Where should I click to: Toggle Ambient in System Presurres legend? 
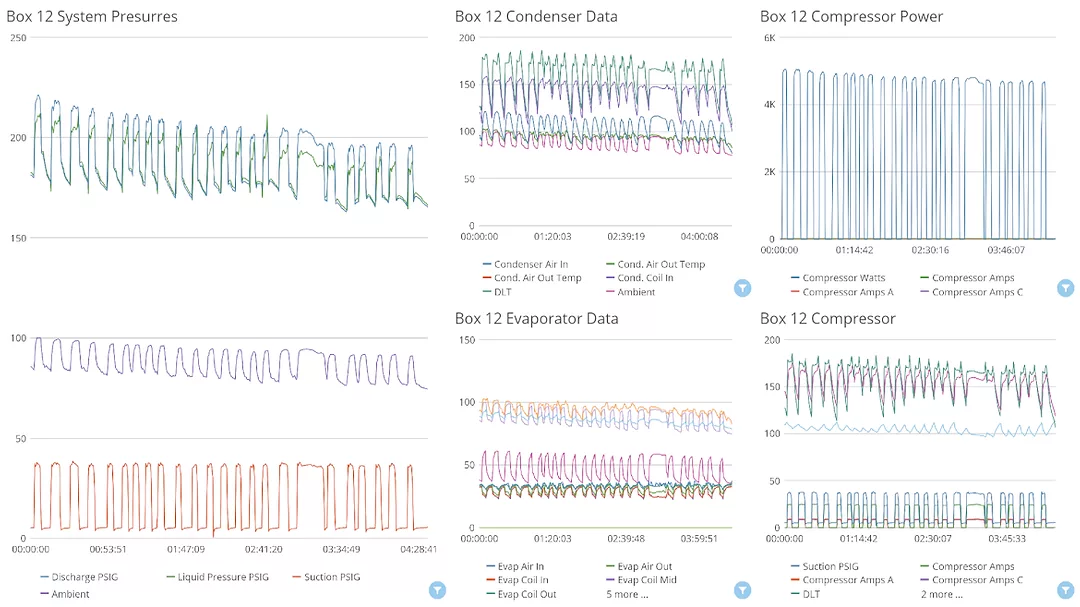point(65,594)
